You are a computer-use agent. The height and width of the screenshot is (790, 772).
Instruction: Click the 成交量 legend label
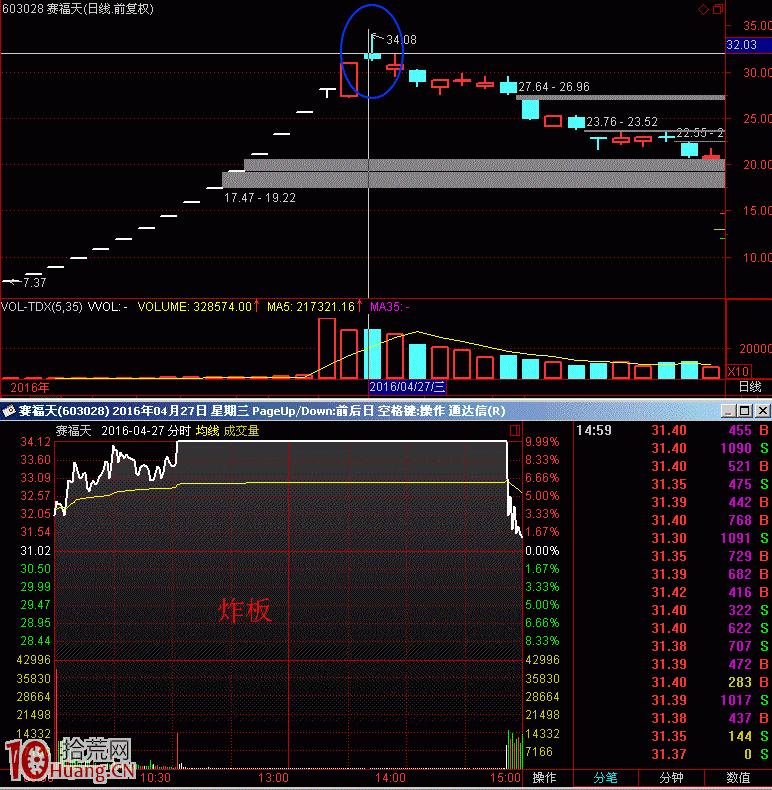241,431
